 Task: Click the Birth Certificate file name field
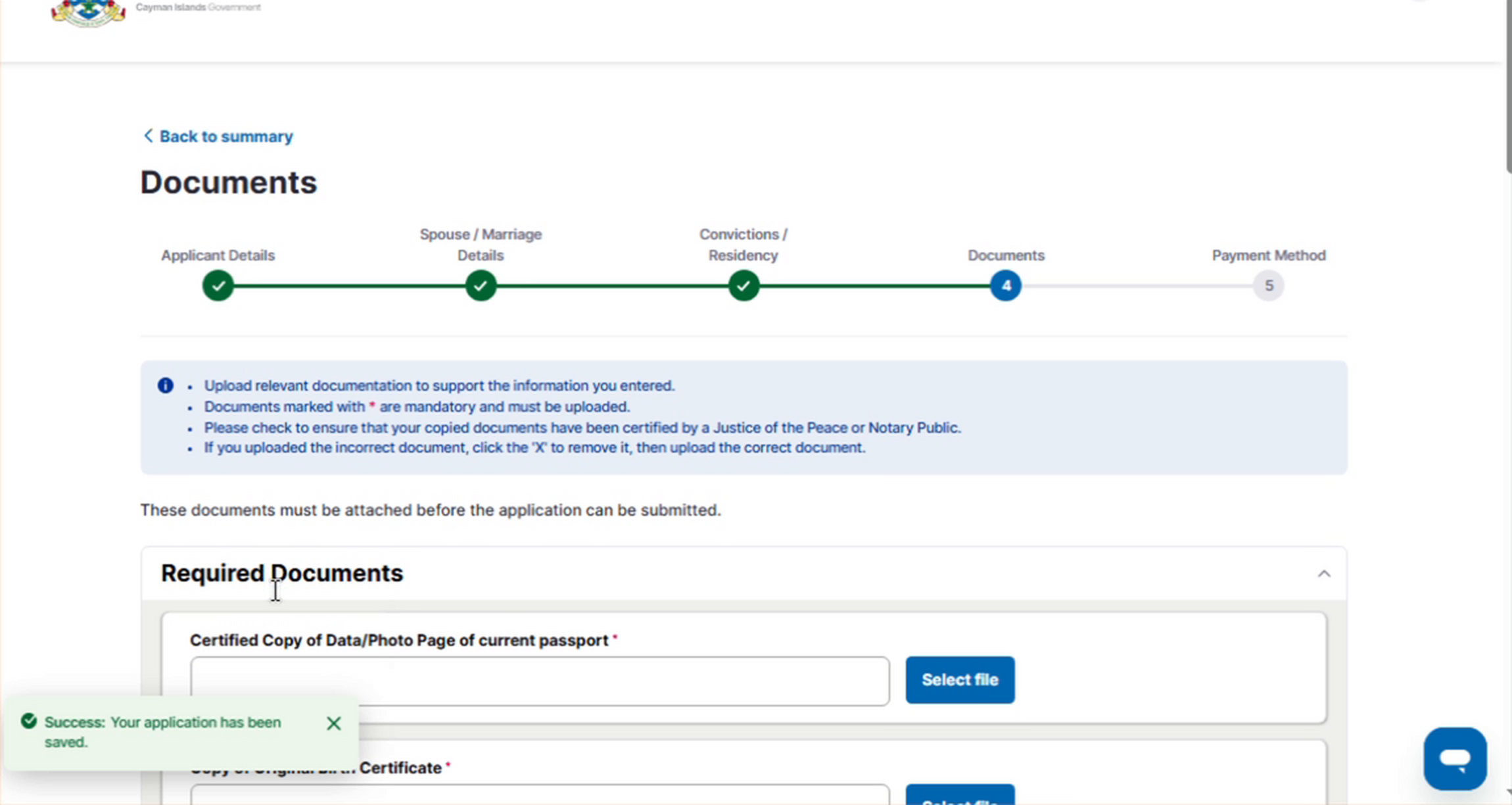pyautogui.click(x=540, y=794)
